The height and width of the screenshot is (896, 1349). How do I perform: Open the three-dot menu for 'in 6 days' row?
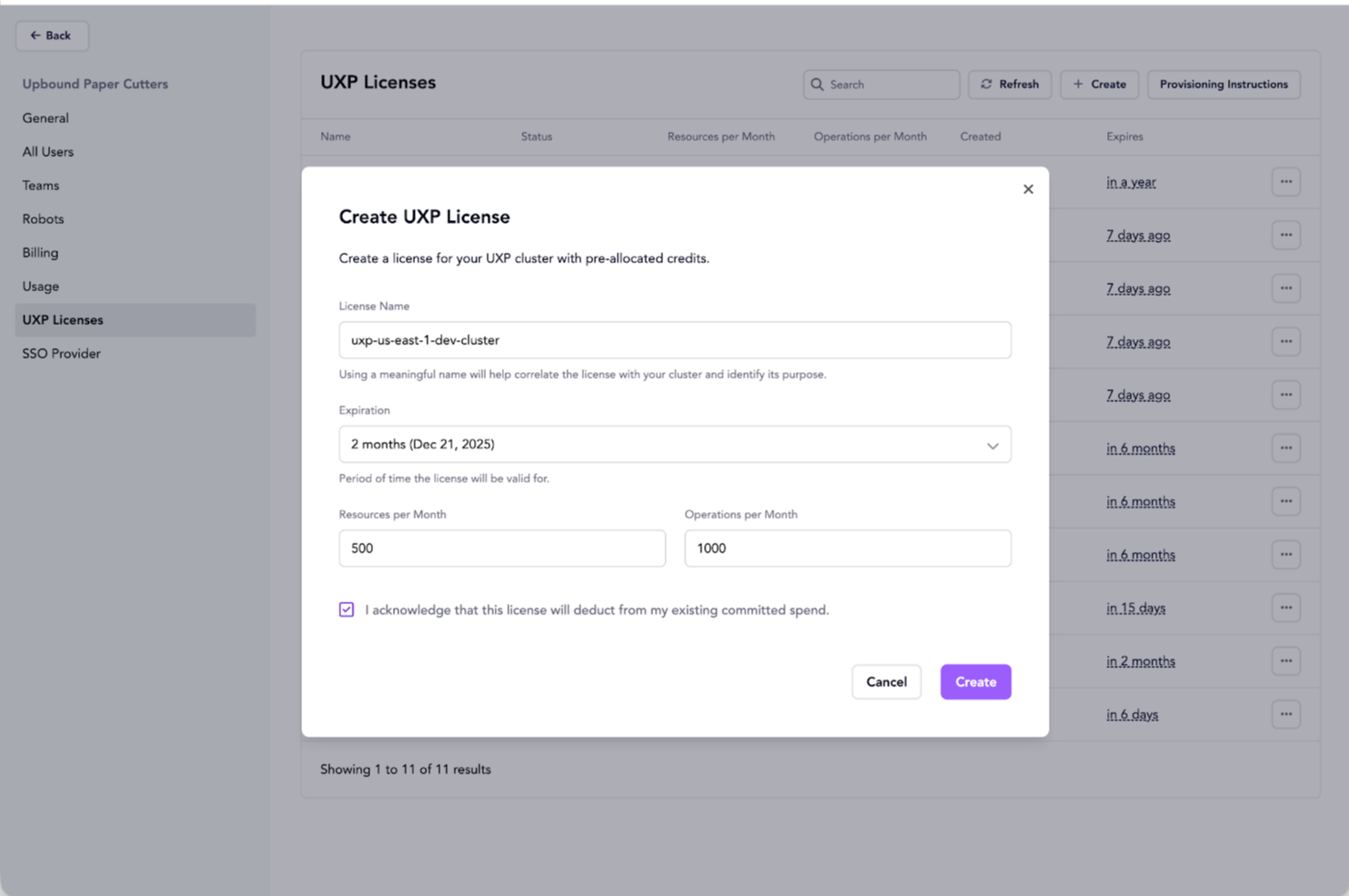click(x=1285, y=714)
